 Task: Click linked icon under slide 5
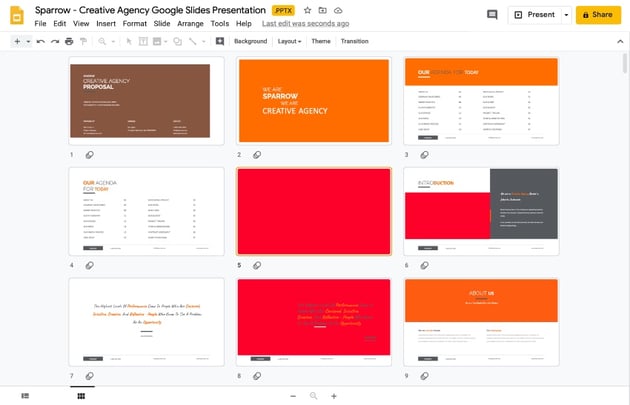pos(257,265)
